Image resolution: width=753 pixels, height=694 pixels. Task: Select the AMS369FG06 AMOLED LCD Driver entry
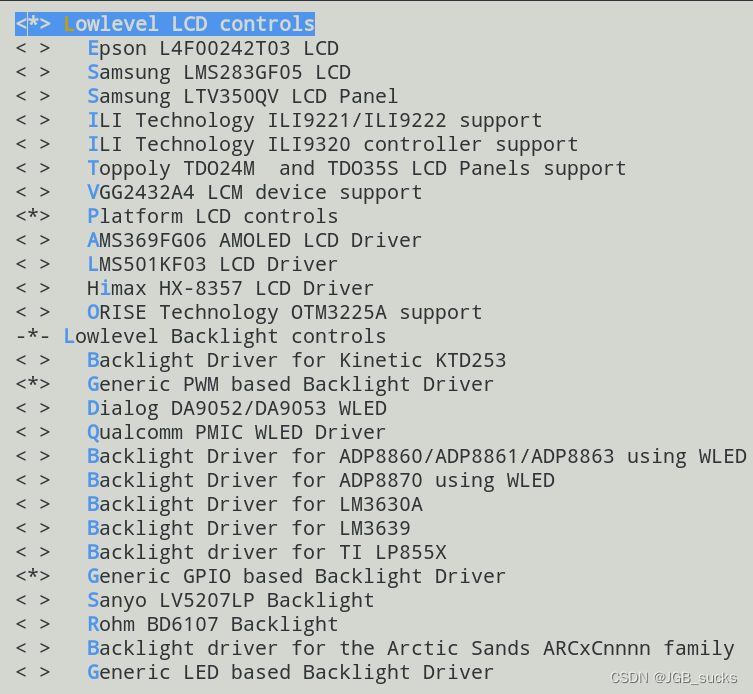pyautogui.click(x=254, y=240)
